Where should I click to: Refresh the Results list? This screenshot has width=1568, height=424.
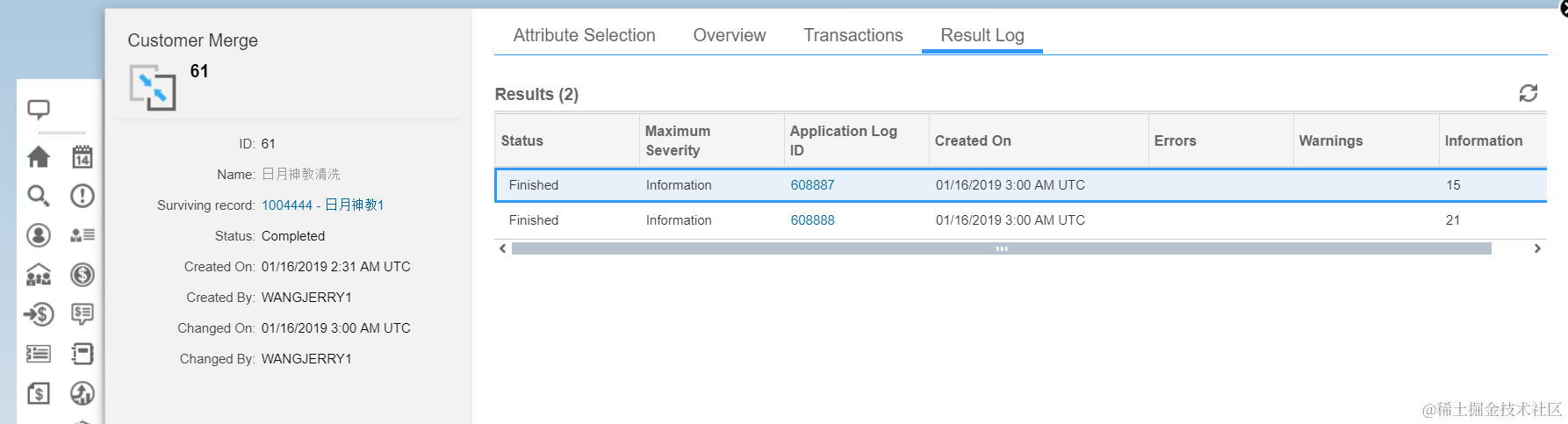[1528, 93]
